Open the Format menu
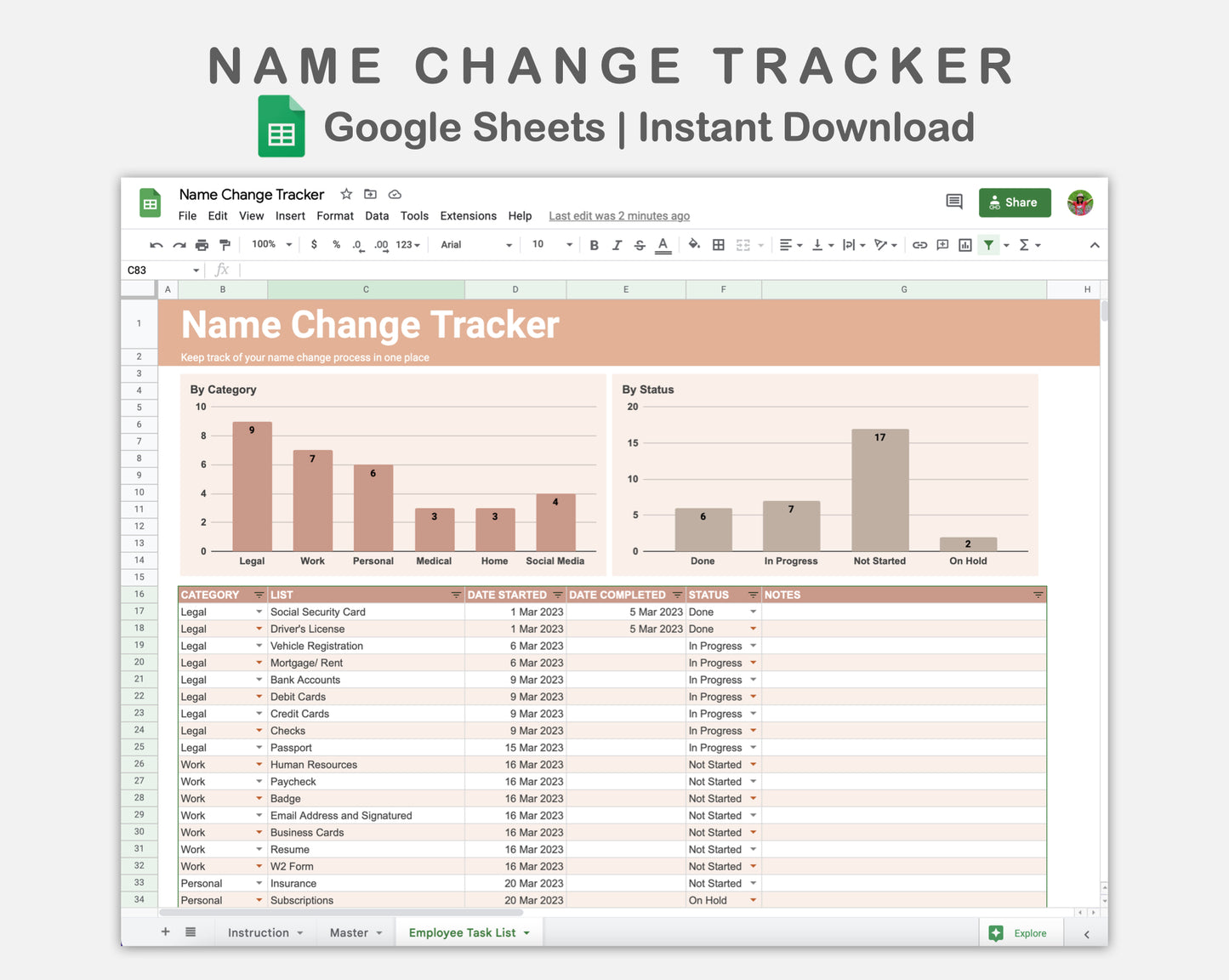This screenshot has height=980, width=1229. tap(334, 215)
